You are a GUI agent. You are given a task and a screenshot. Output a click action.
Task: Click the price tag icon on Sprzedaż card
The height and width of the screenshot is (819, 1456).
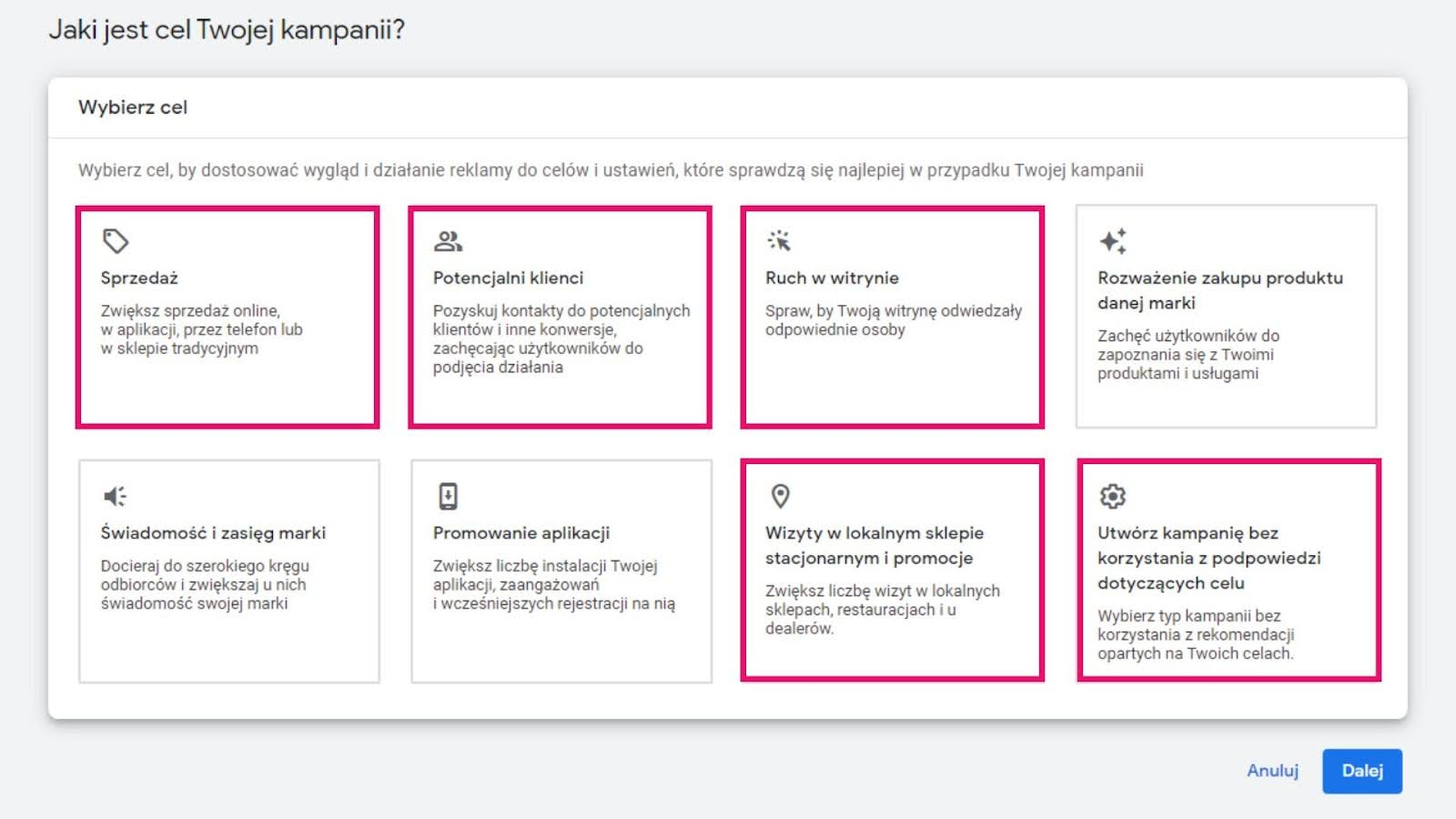[x=114, y=239]
